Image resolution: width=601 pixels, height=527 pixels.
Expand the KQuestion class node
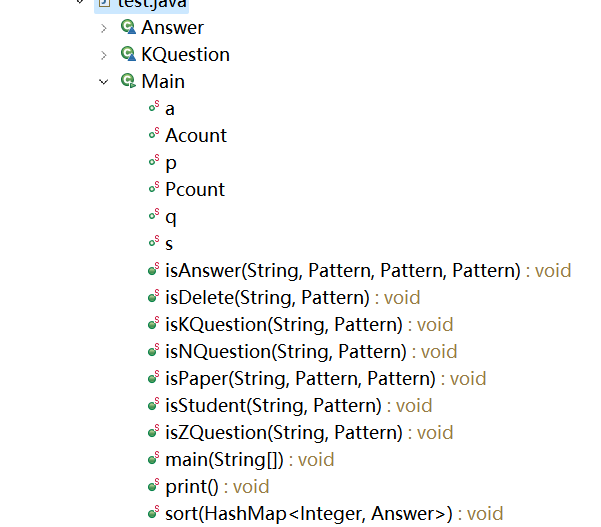(x=103, y=55)
